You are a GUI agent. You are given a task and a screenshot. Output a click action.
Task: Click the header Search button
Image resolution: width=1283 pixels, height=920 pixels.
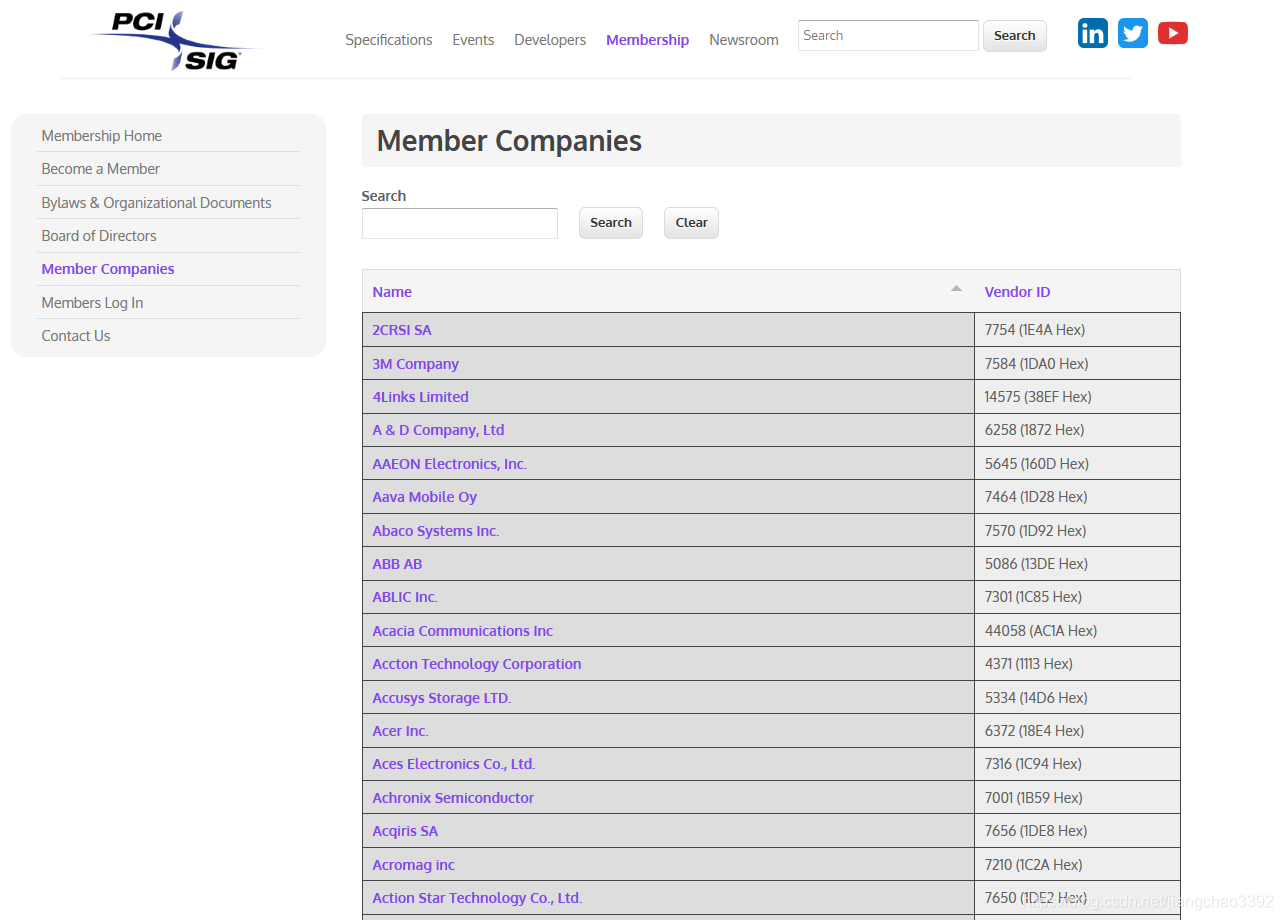(1015, 35)
